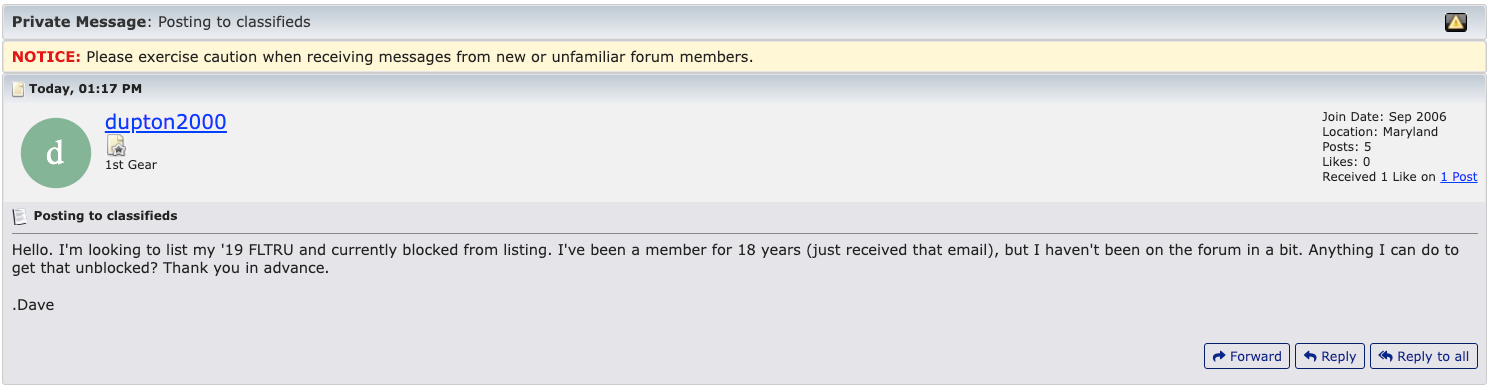Screen dimensions: 1491x388
Task: Click the bold 'Posting to classifieds' subject line
Action: pos(106,216)
